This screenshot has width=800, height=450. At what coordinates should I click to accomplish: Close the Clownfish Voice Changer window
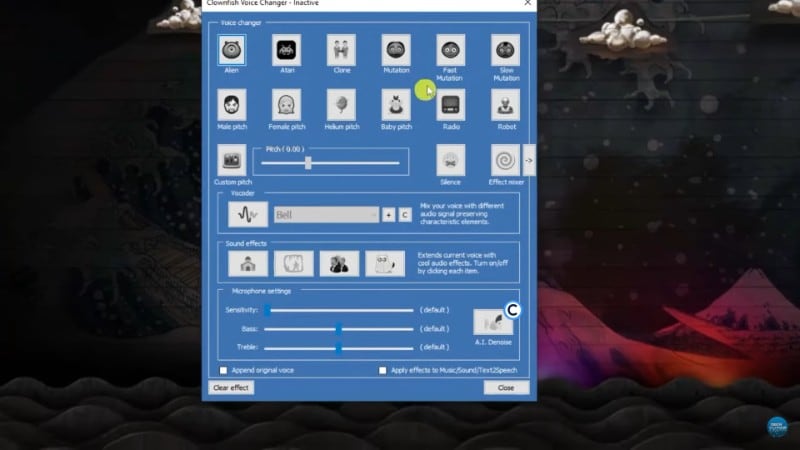(528, 3)
